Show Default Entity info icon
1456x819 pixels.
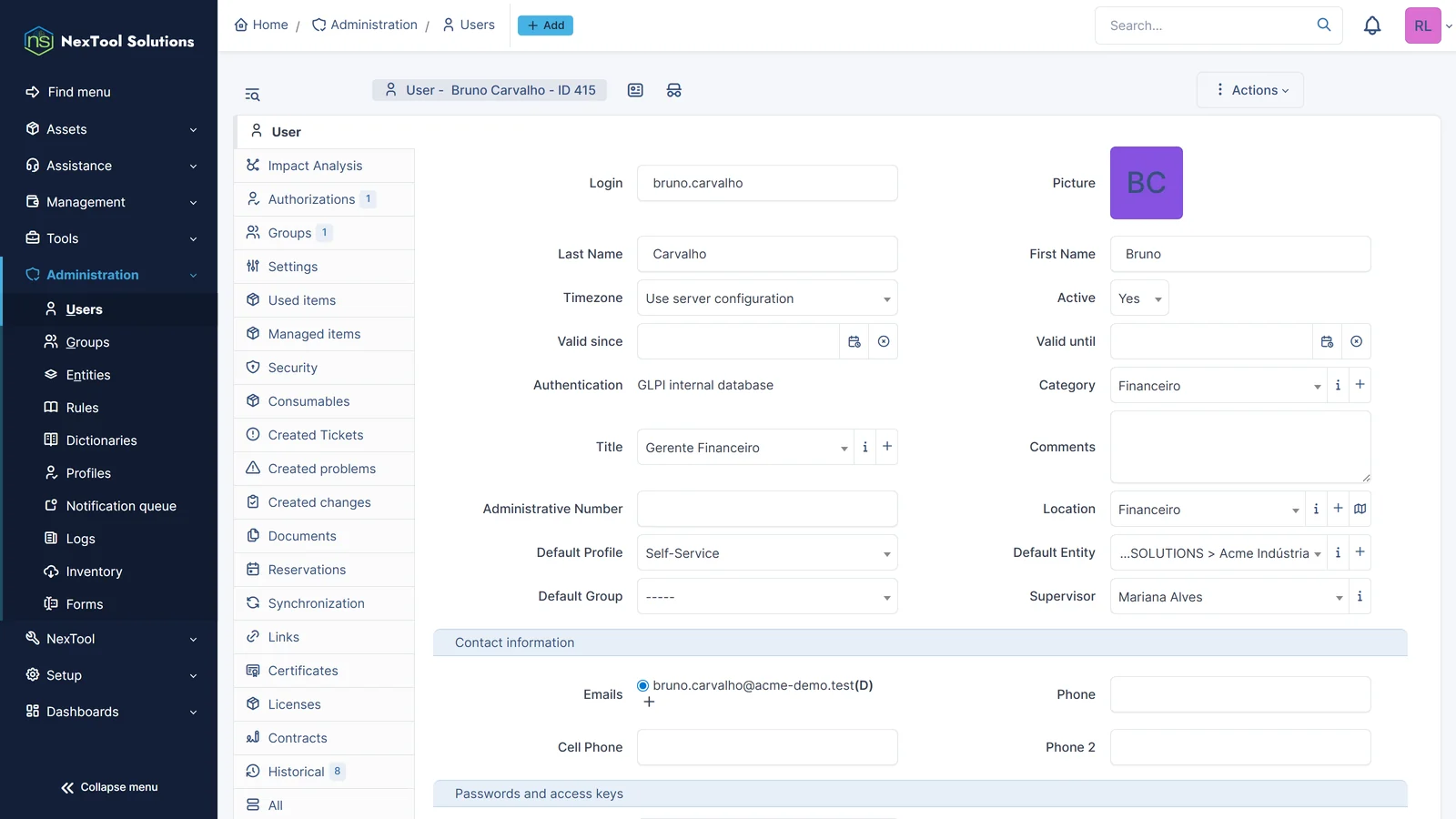click(x=1339, y=552)
